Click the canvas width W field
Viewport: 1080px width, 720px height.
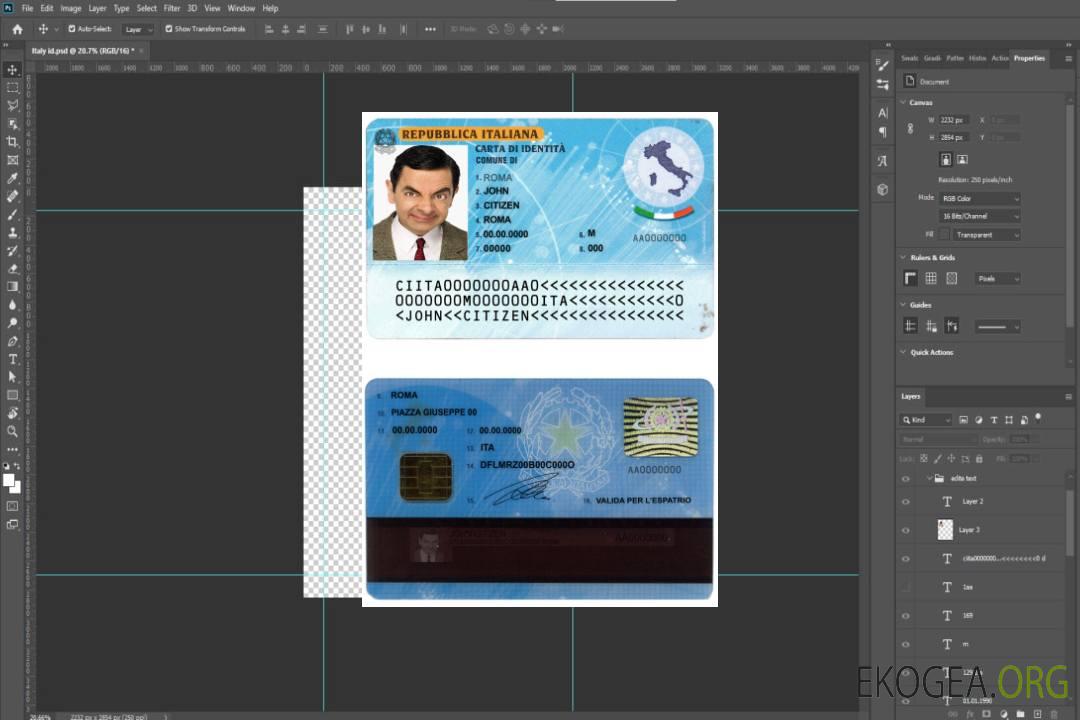tap(953, 120)
